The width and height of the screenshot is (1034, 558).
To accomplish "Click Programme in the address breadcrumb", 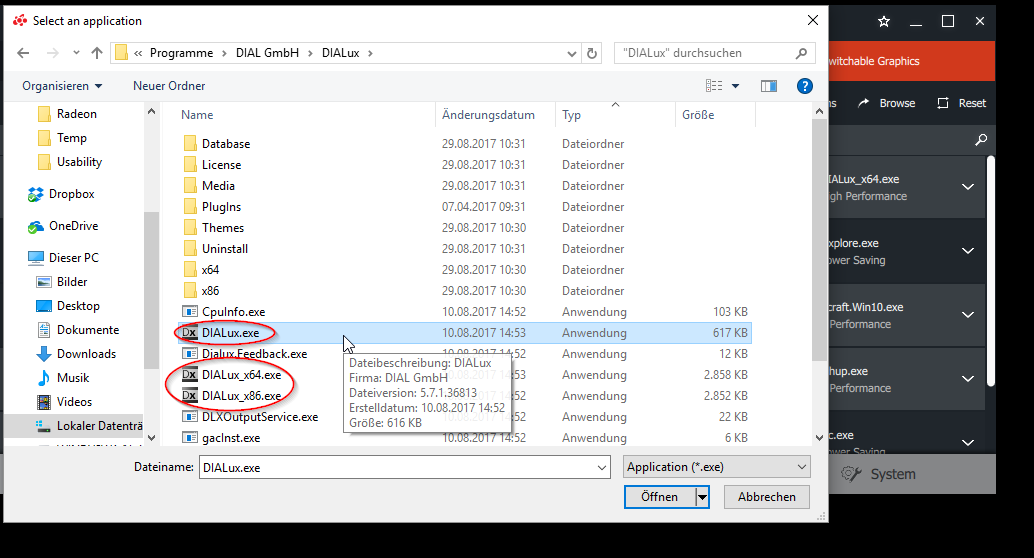I will click(x=181, y=53).
